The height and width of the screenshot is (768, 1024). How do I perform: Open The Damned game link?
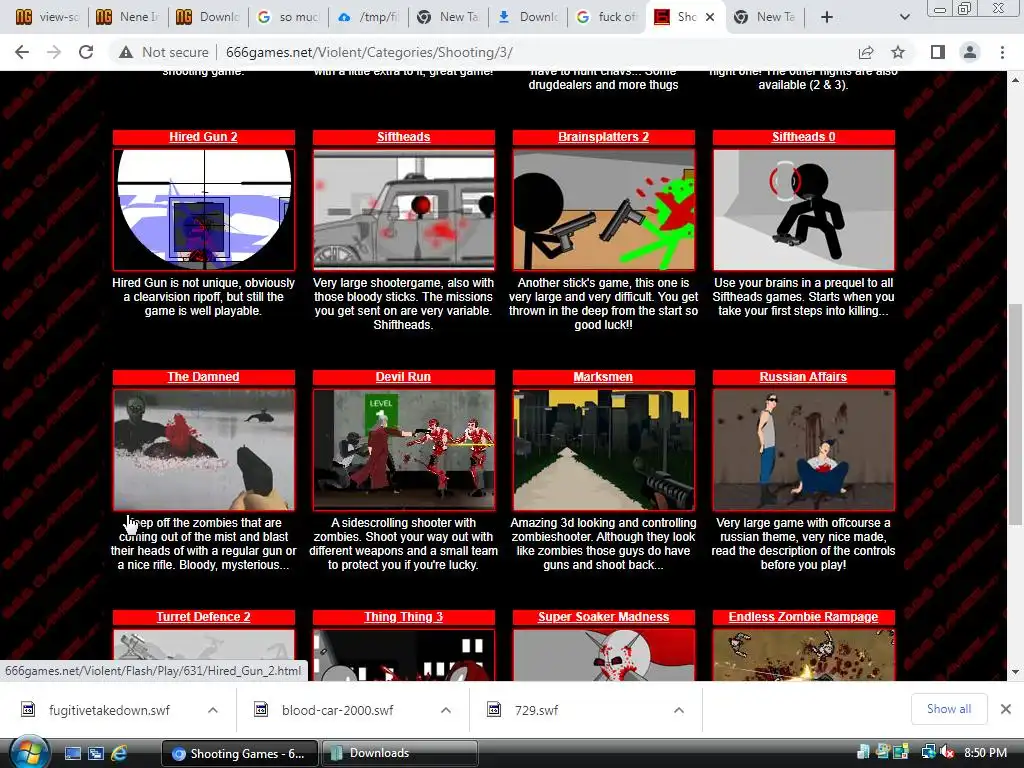(203, 377)
